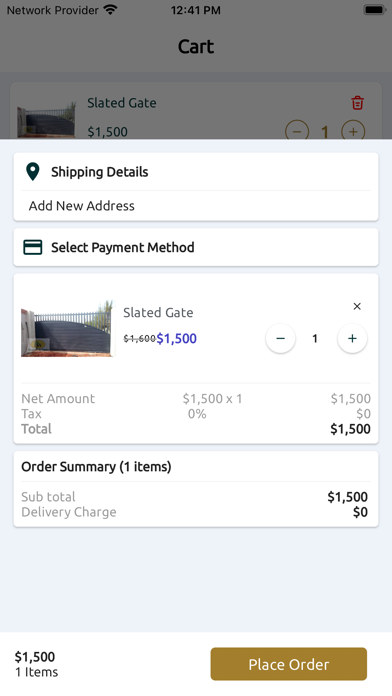Increase quantity with white plus button

352,339
